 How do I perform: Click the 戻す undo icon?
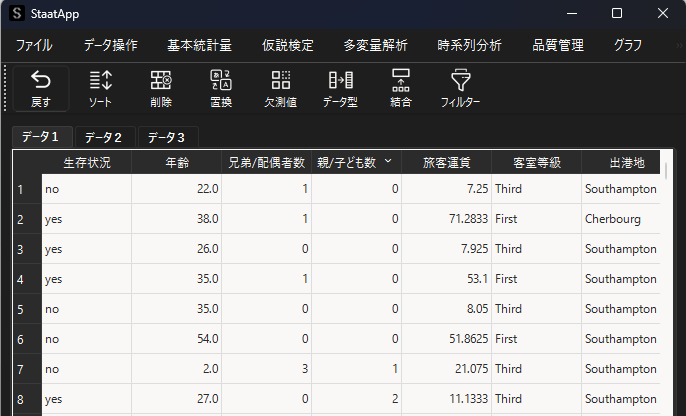click(x=41, y=87)
